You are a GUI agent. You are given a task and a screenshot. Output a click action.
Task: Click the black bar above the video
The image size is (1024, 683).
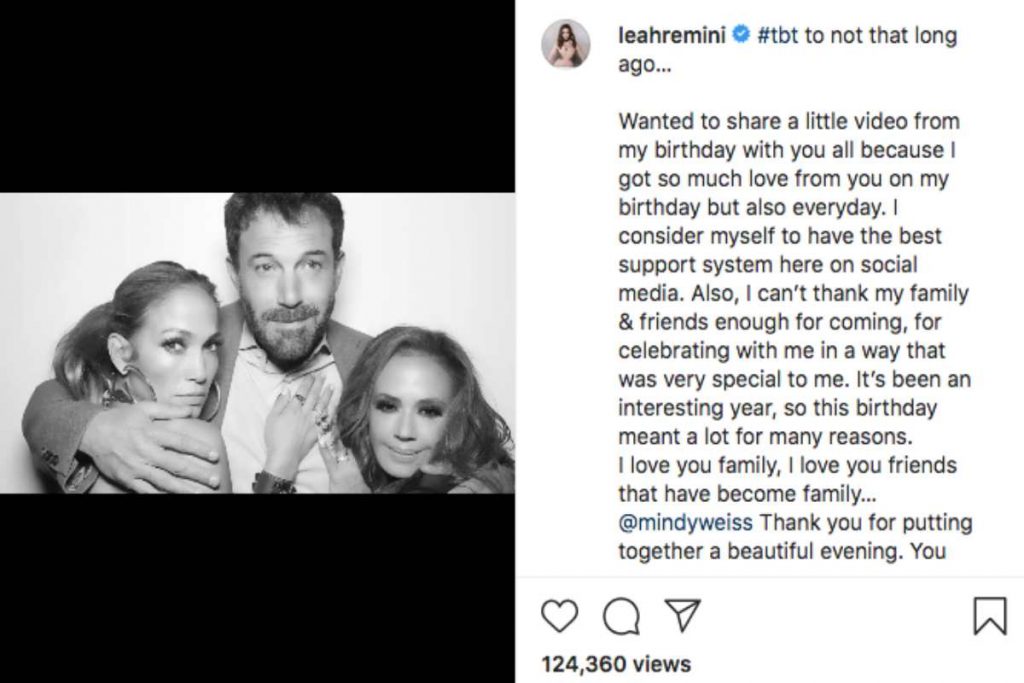point(257,95)
